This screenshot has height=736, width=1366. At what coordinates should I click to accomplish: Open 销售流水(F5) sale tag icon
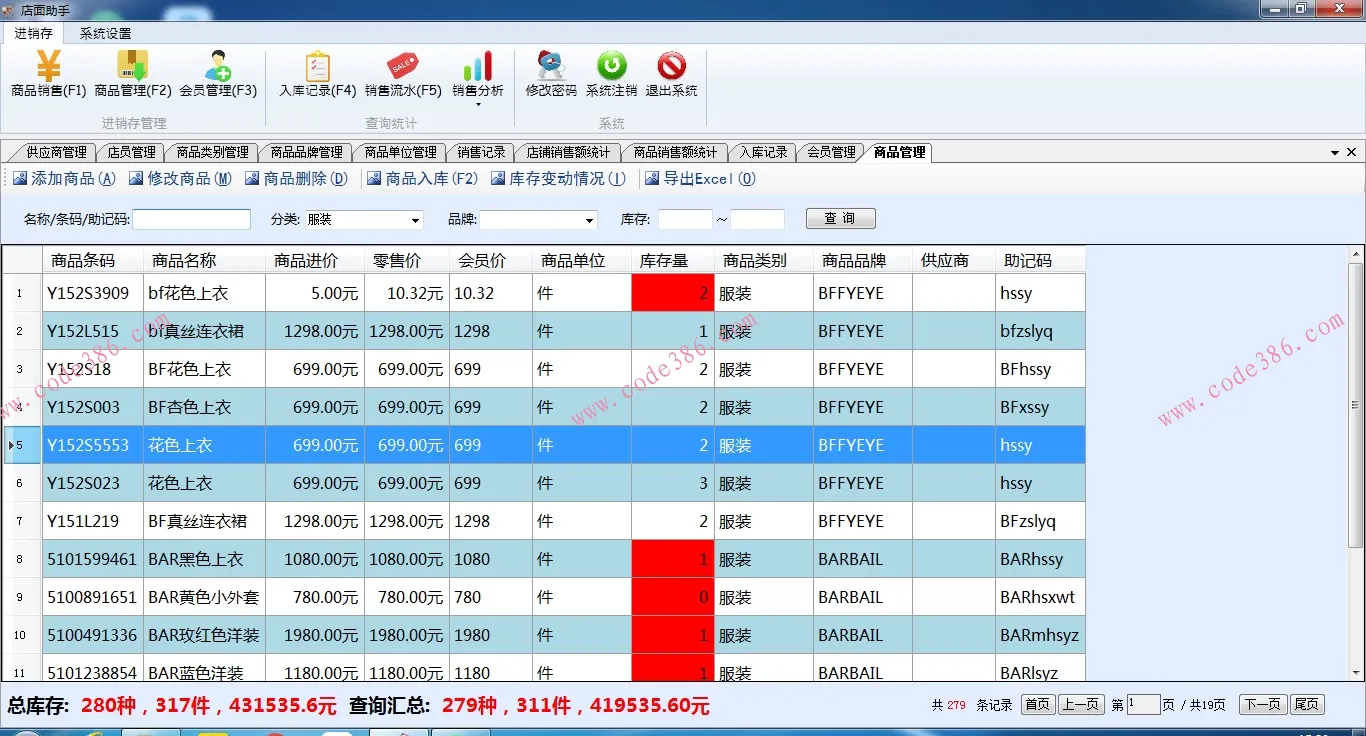pyautogui.click(x=403, y=68)
